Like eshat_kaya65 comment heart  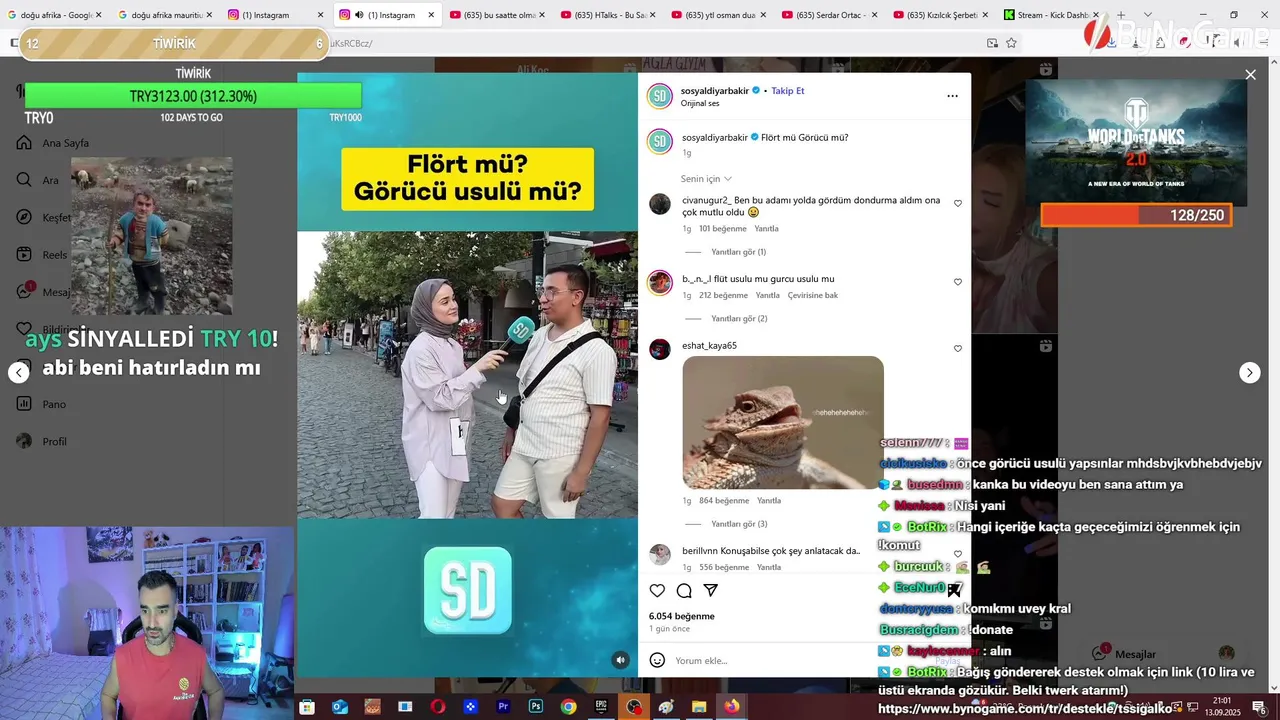[x=958, y=349]
